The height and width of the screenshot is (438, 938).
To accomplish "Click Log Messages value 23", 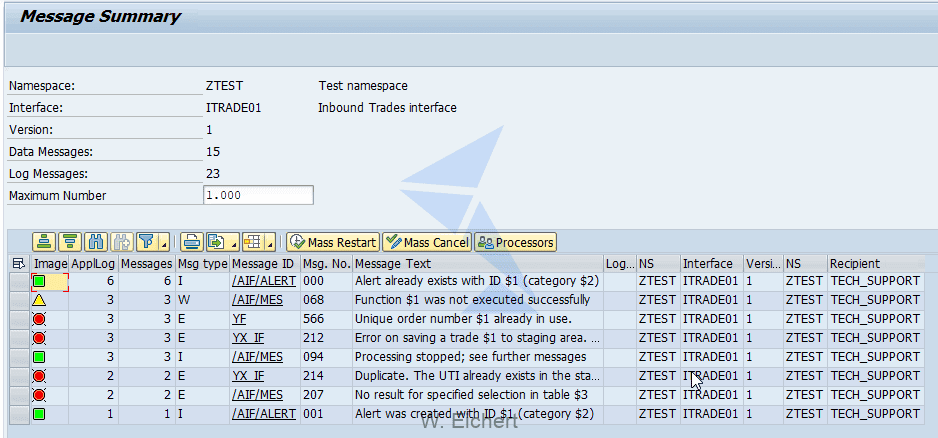I will click(x=213, y=174).
